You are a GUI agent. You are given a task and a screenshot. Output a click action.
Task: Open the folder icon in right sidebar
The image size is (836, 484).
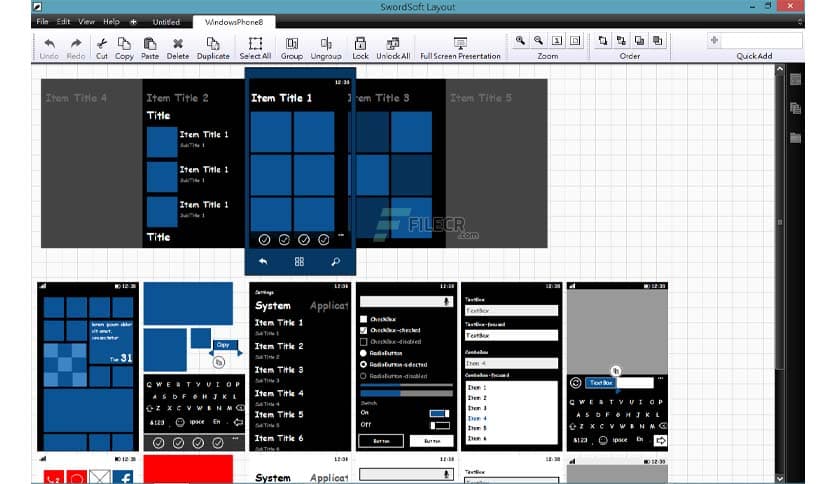click(795, 138)
